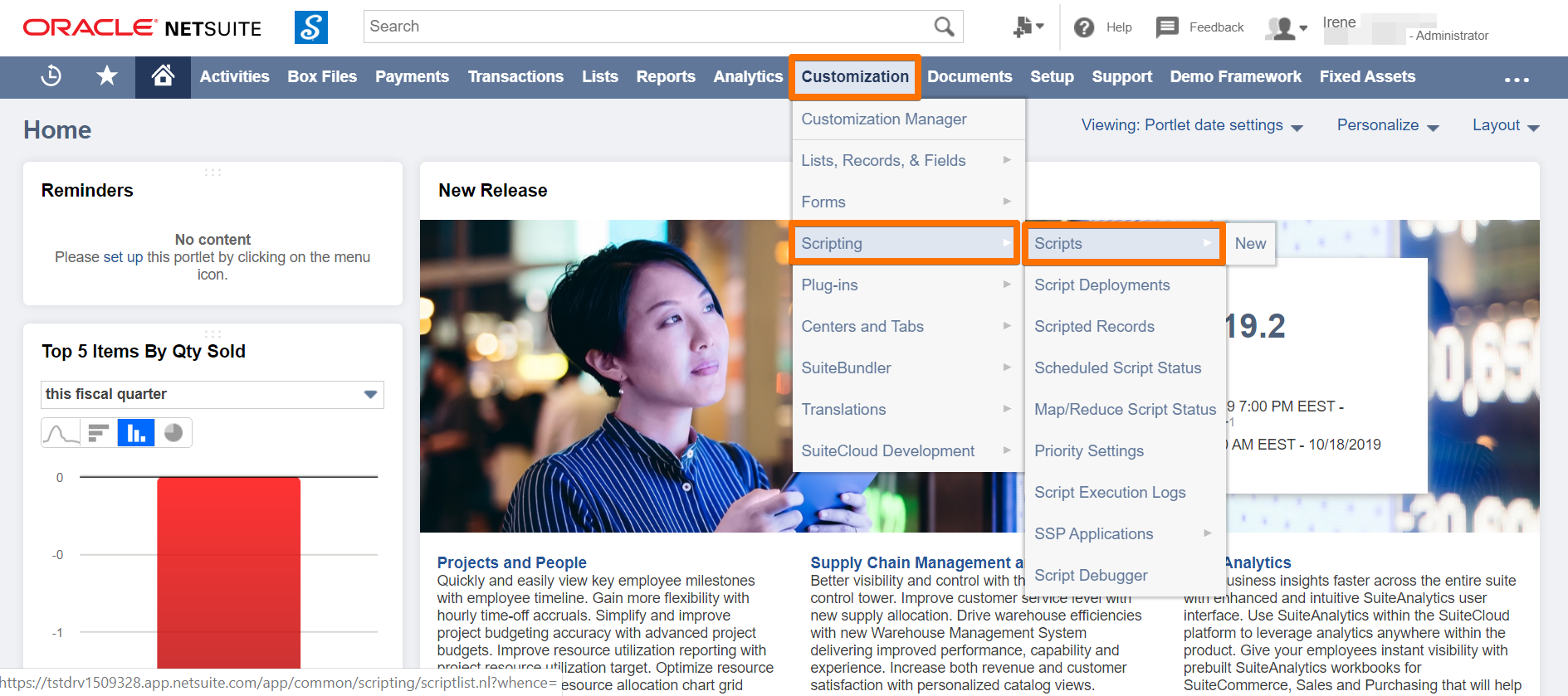Open the Shortcuts star icon
1568x696 pixels.
coord(107,76)
